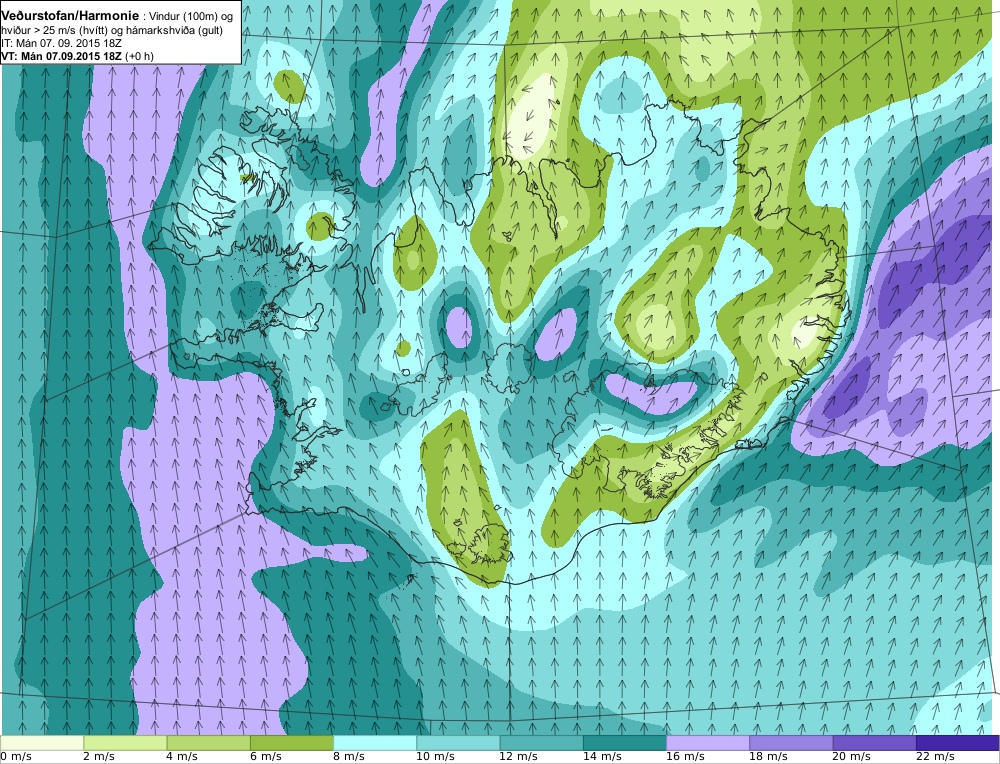
Task: Click the 12 m/s legend color swatch
Action: coord(541,743)
